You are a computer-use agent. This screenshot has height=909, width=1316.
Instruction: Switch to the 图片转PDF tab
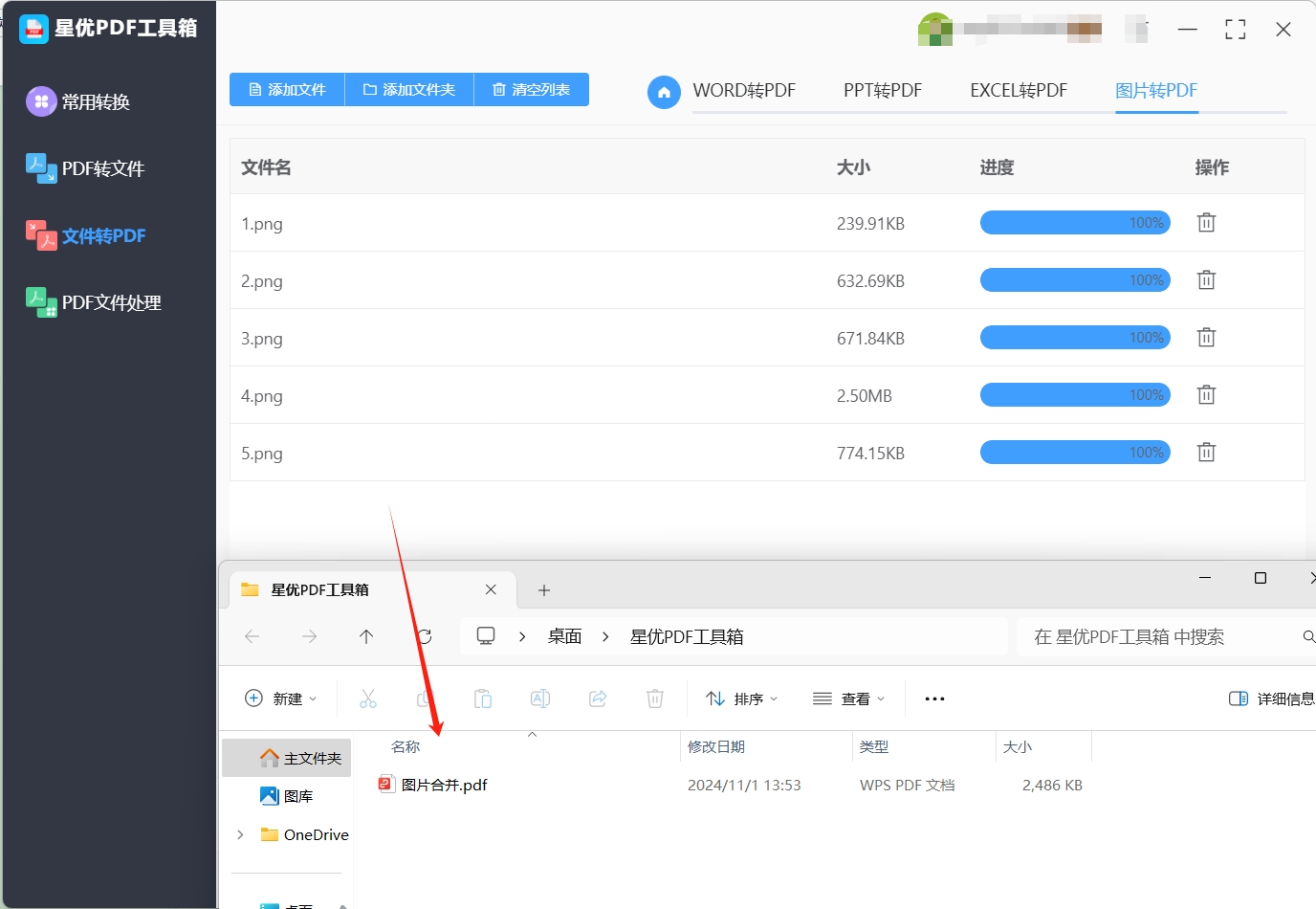coord(1156,91)
